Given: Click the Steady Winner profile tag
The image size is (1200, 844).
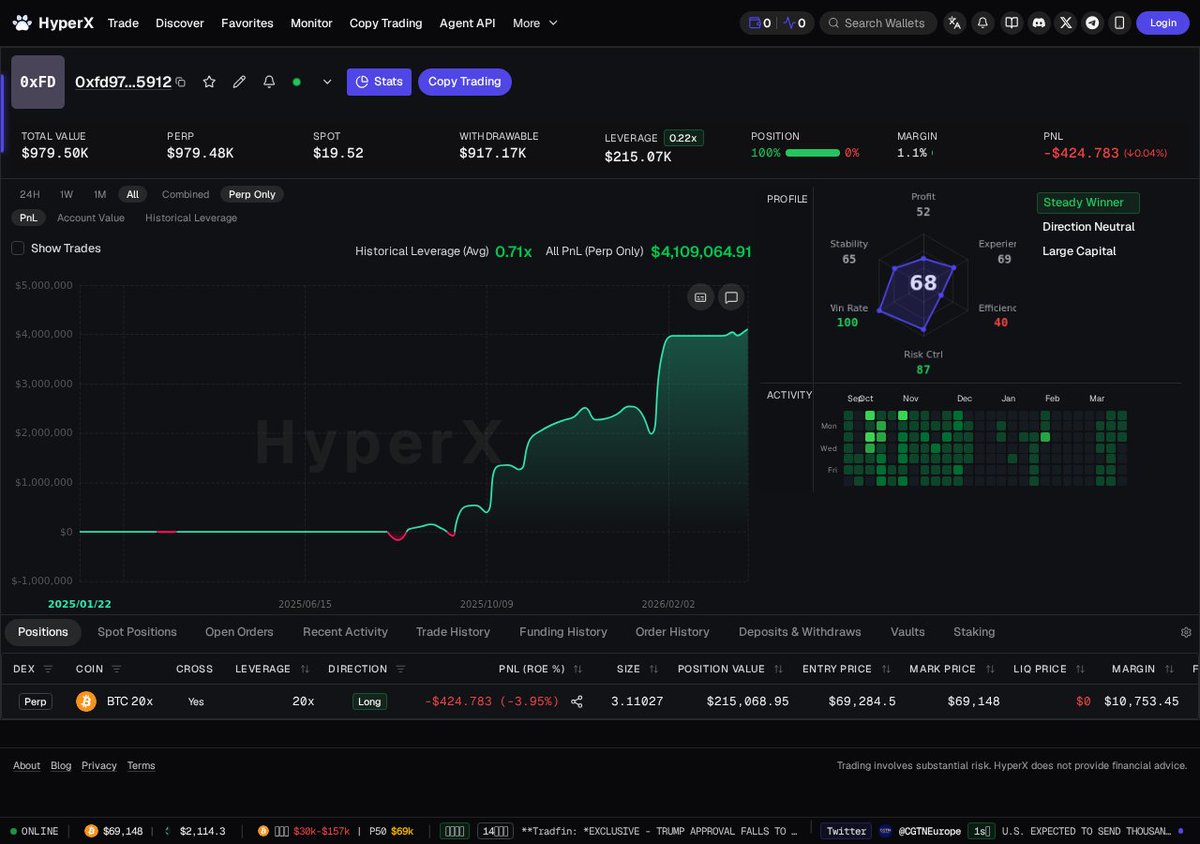Looking at the screenshot, I should 1088,203.
